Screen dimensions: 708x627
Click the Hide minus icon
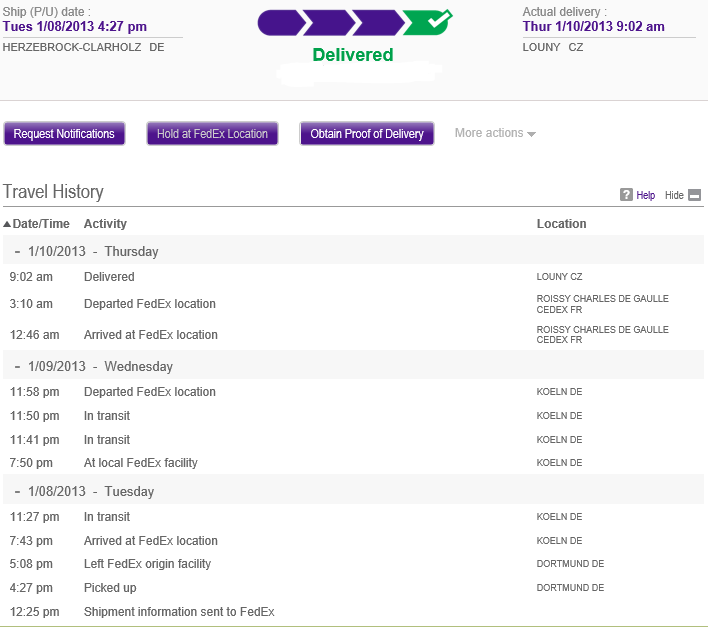(695, 195)
